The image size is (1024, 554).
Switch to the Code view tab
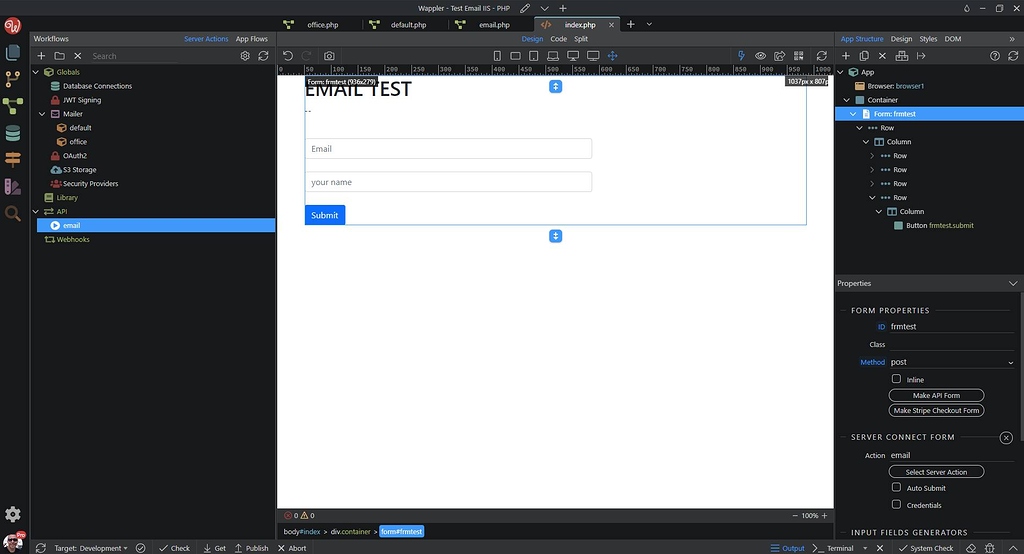pyautogui.click(x=558, y=39)
